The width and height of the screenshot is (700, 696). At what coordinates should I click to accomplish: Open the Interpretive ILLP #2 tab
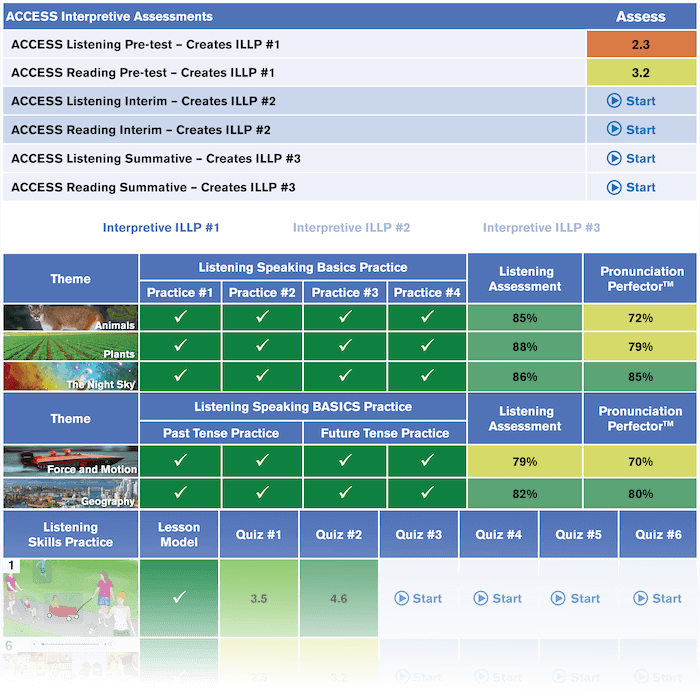351,228
